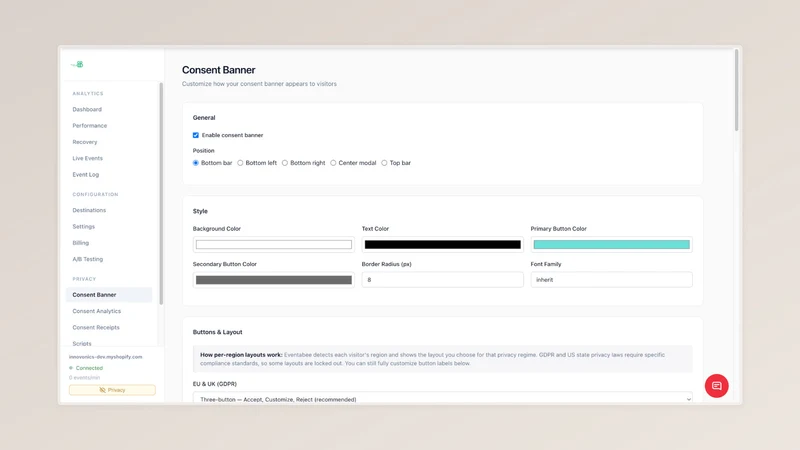Click the Font Family input field
The width and height of the screenshot is (800, 450).
[611, 280]
